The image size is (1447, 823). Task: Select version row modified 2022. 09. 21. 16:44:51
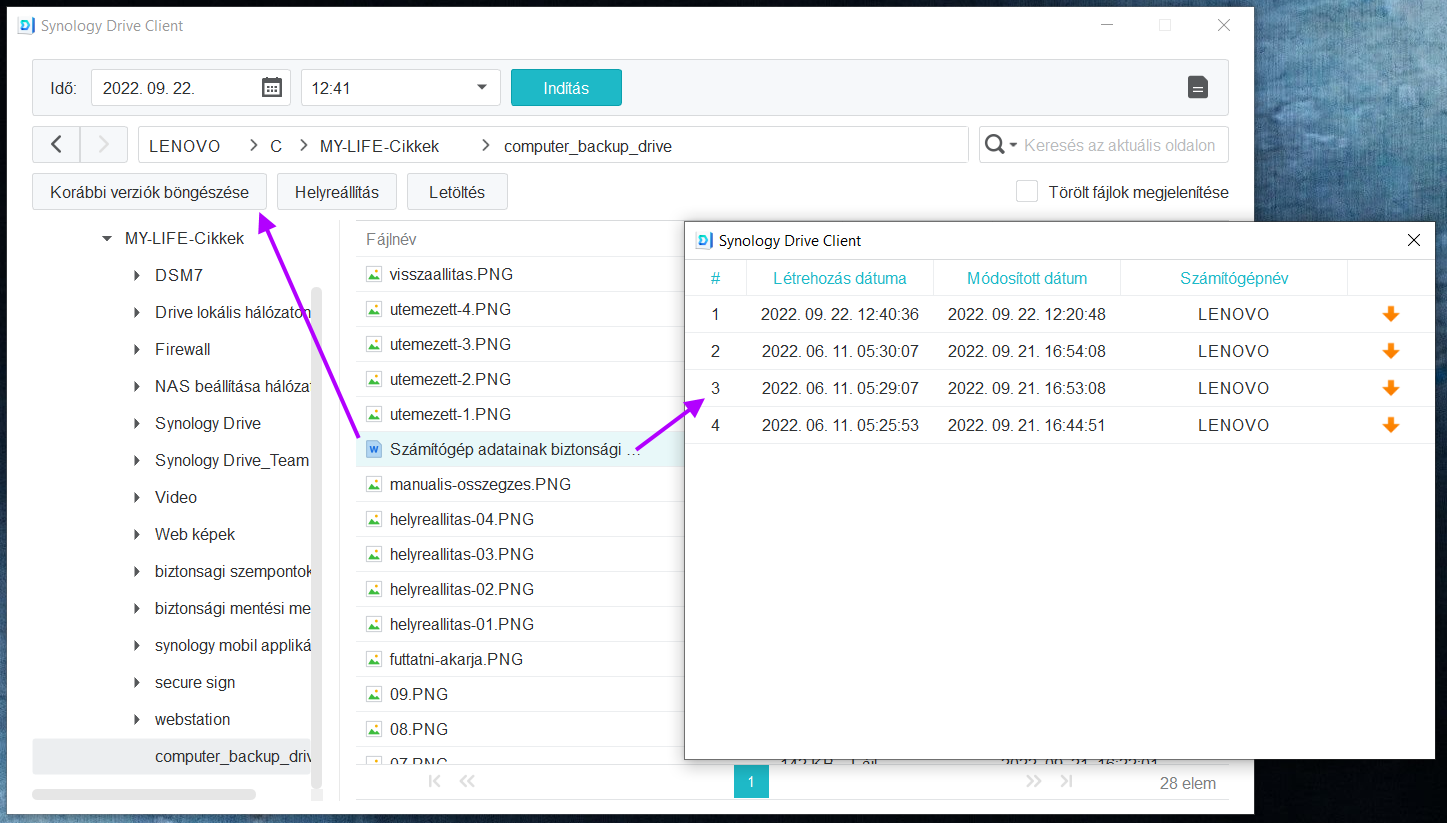(1060, 425)
